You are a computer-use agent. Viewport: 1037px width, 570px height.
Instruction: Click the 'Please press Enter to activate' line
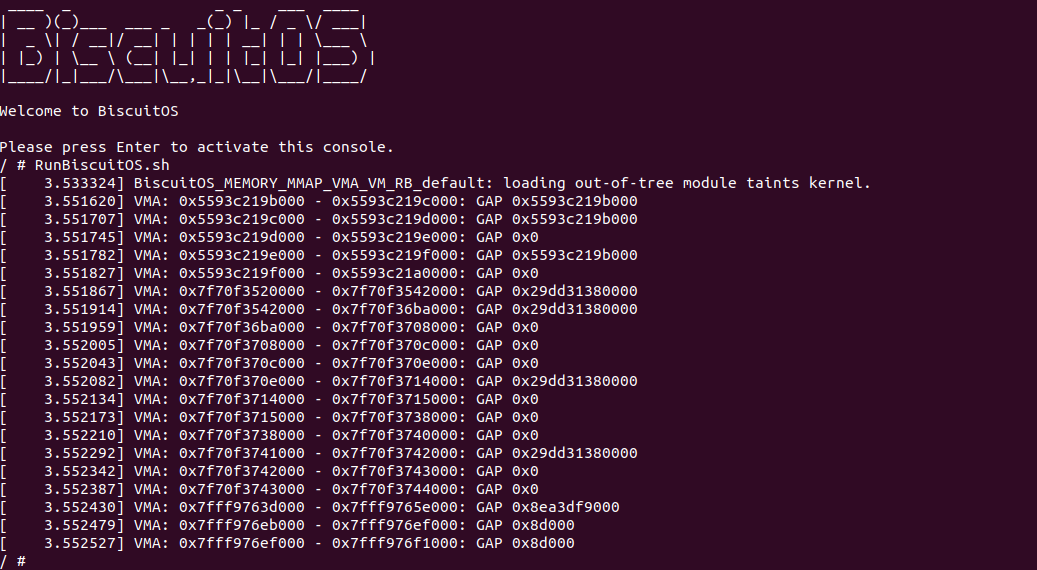[197, 147]
